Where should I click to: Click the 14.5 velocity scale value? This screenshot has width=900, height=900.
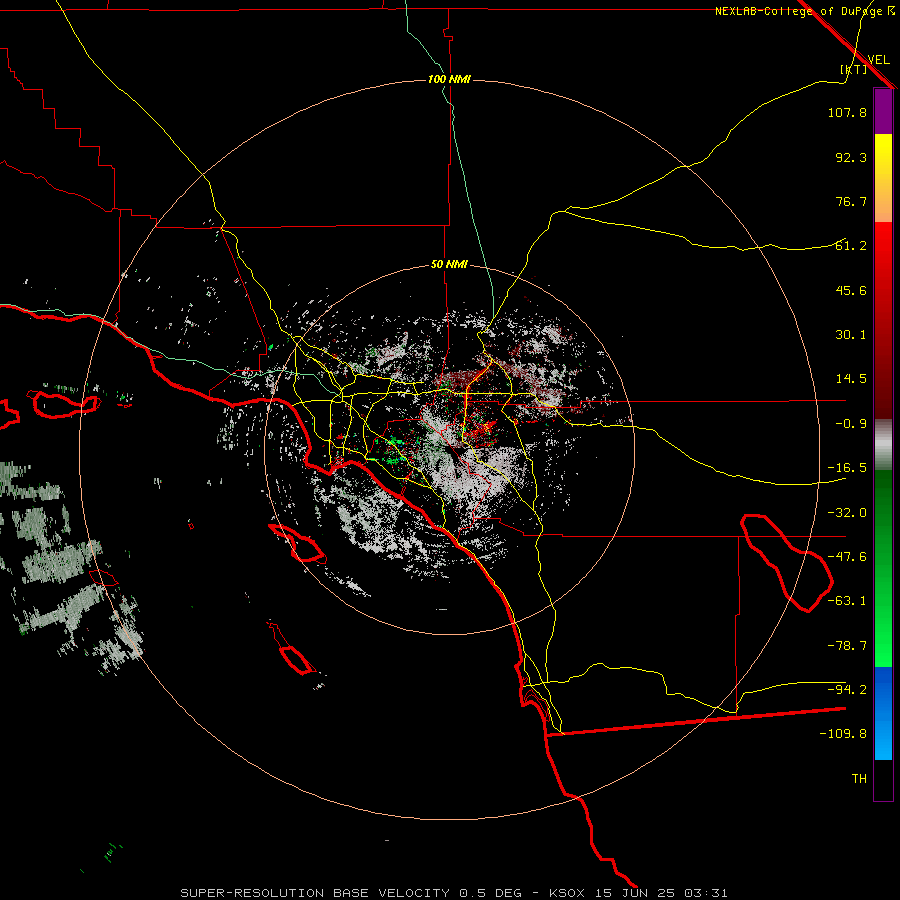click(851, 379)
